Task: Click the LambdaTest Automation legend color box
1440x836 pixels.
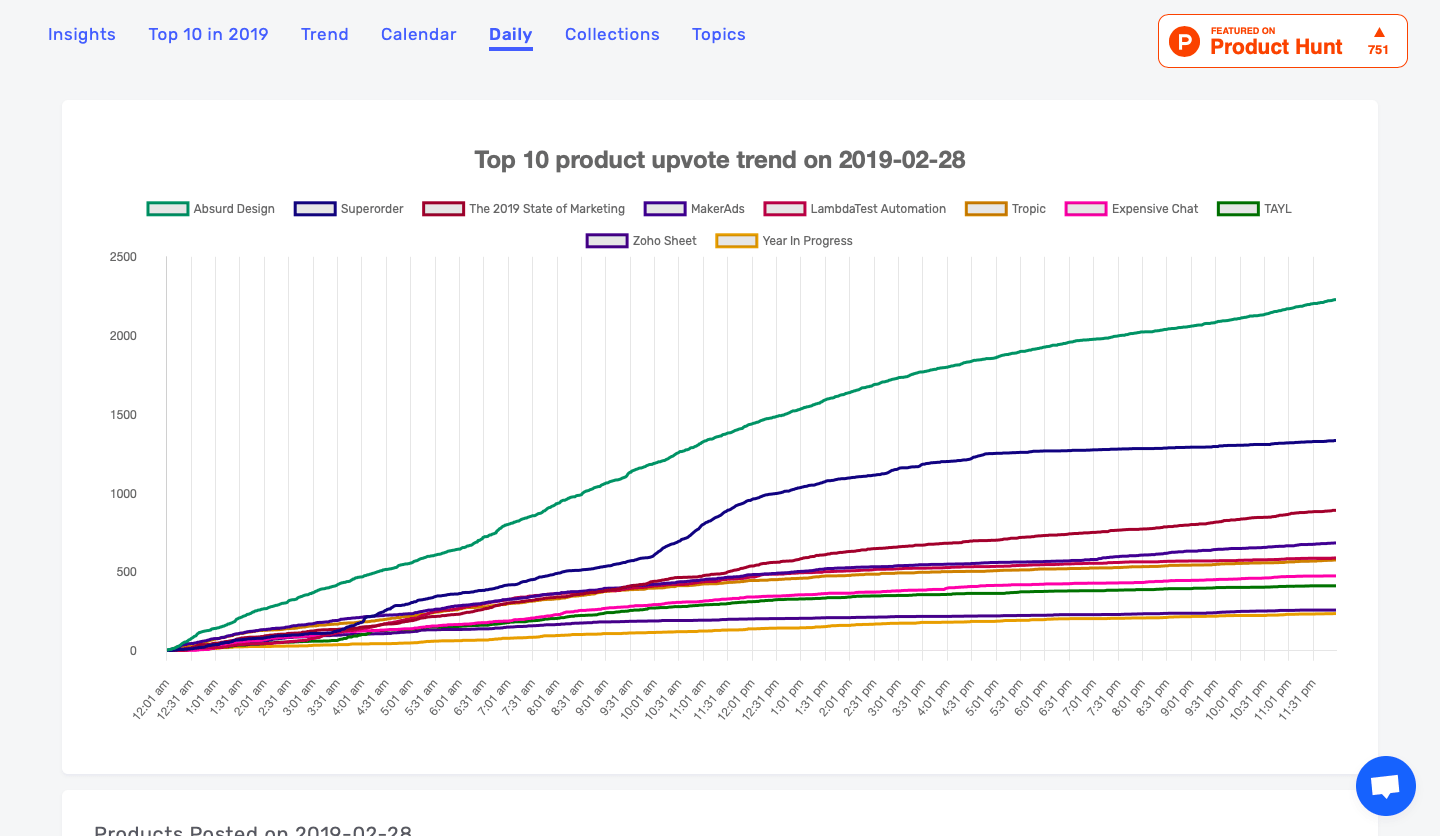Action: click(784, 209)
